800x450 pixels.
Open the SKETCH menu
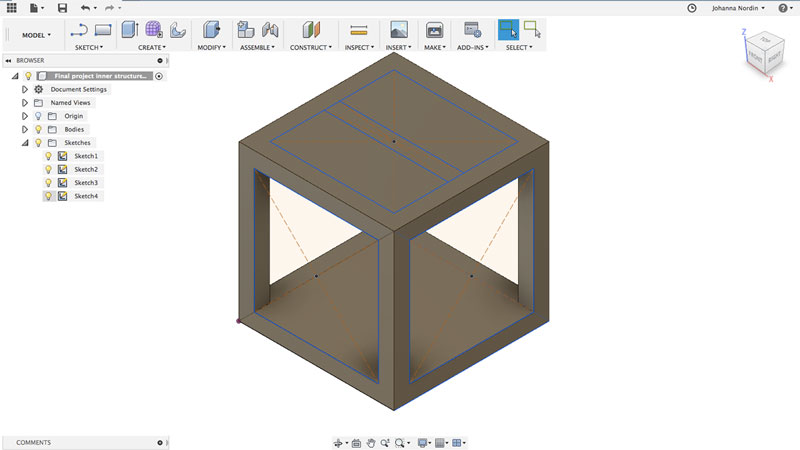click(x=89, y=47)
